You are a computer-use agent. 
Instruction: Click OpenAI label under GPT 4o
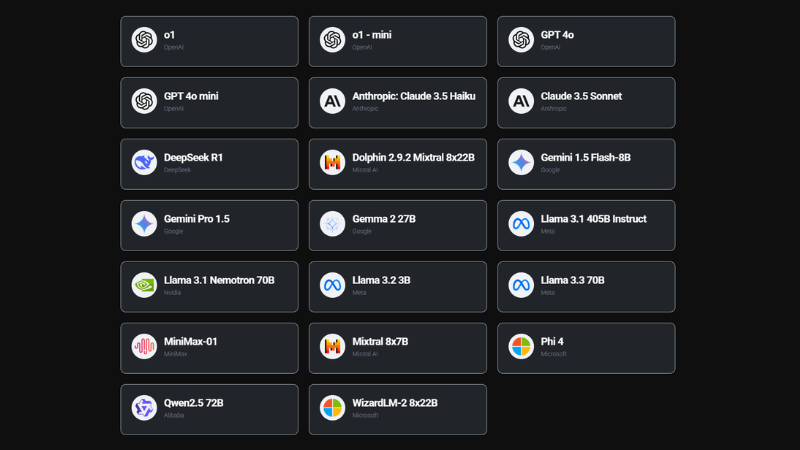[551, 47]
